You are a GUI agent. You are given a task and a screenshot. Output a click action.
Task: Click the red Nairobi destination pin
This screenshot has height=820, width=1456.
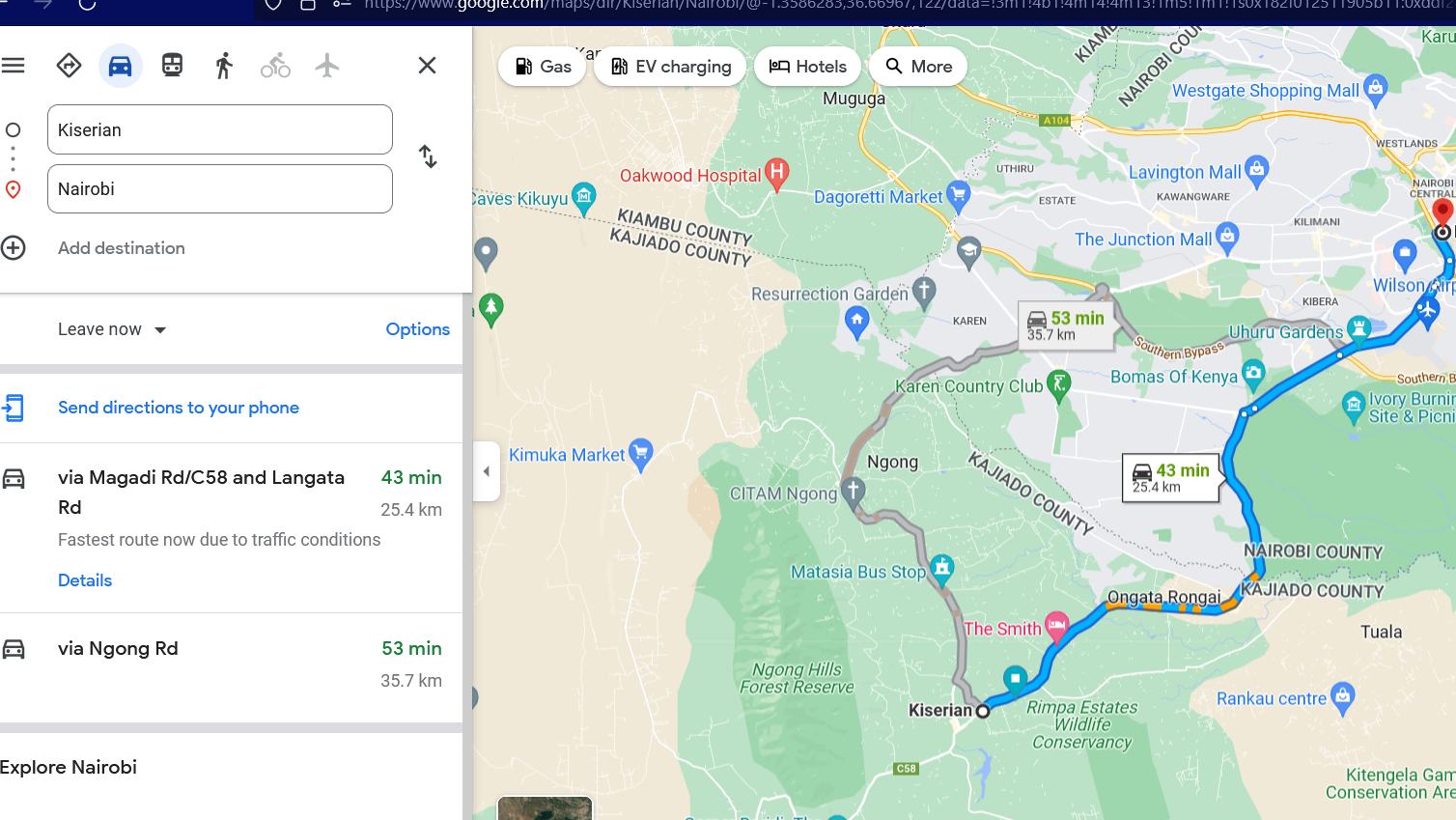[1442, 212]
